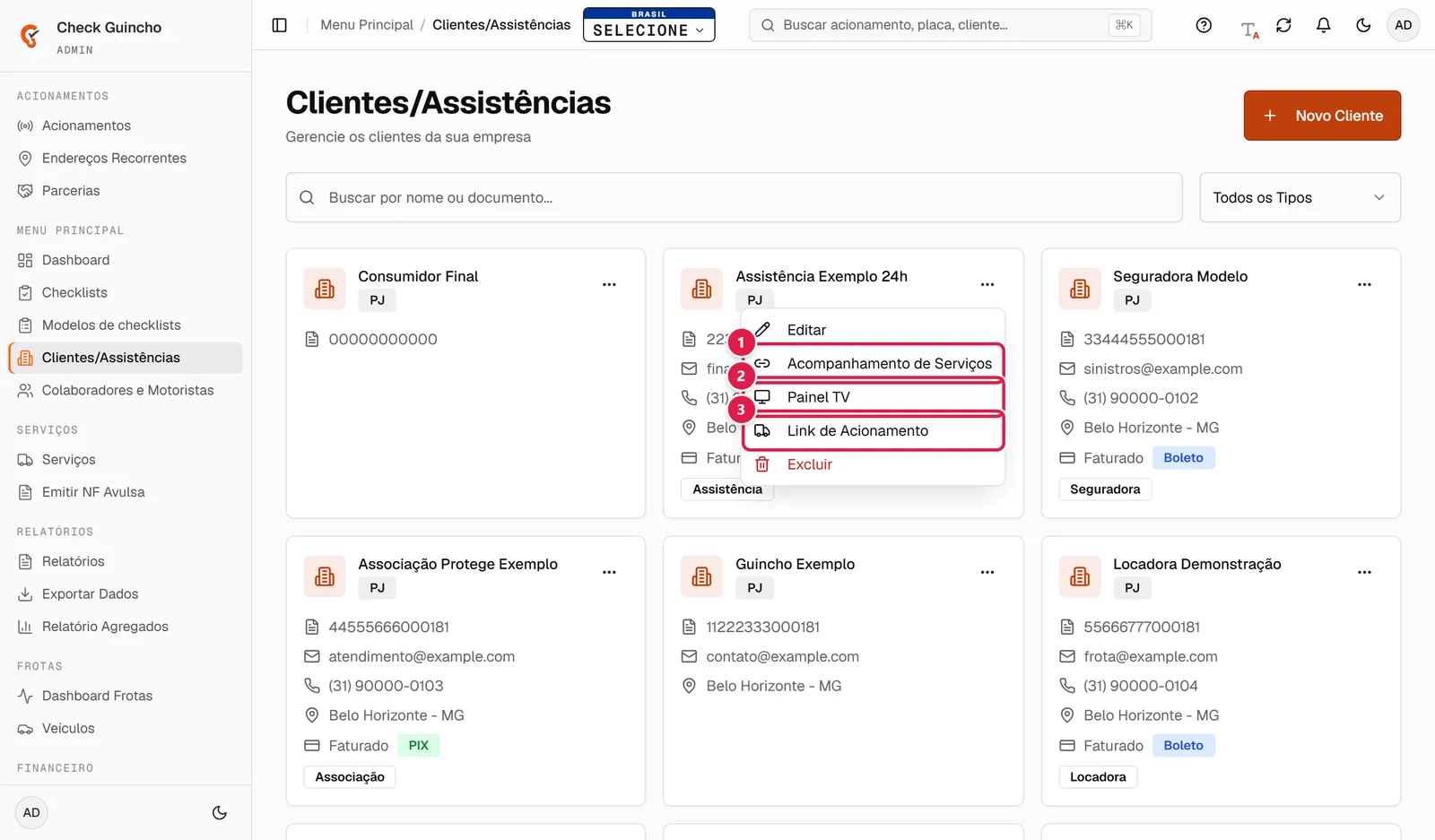1435x840 pixels.
Task: Toggle dark mode moon in top bar
Action: click(1363, 25)
